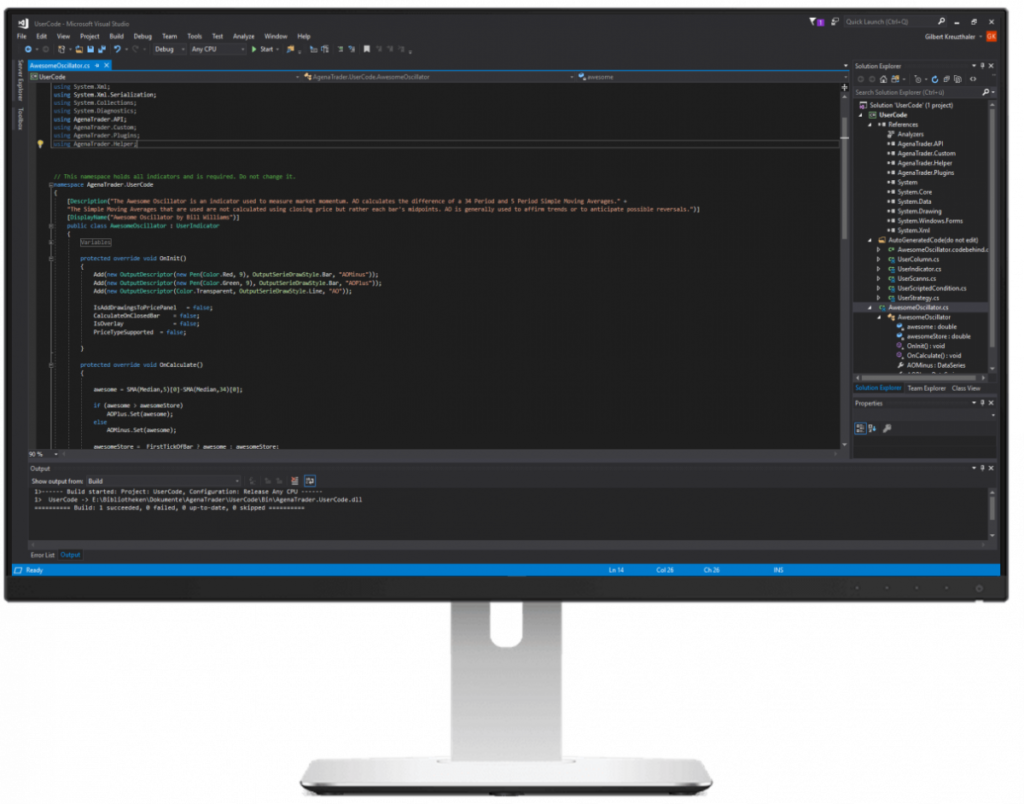Select UserIndicator.cs in Solution Explorer

(x=919, y=270)
